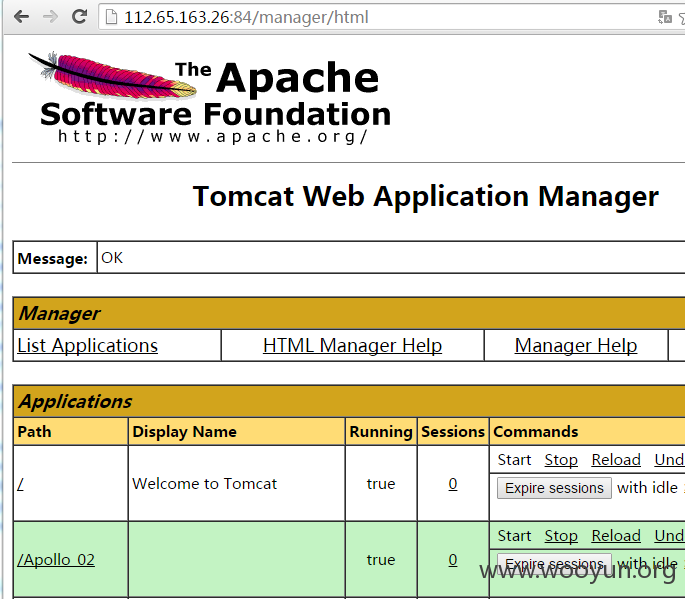Click the Welcome to Tomcat display name

pos(204,484)
